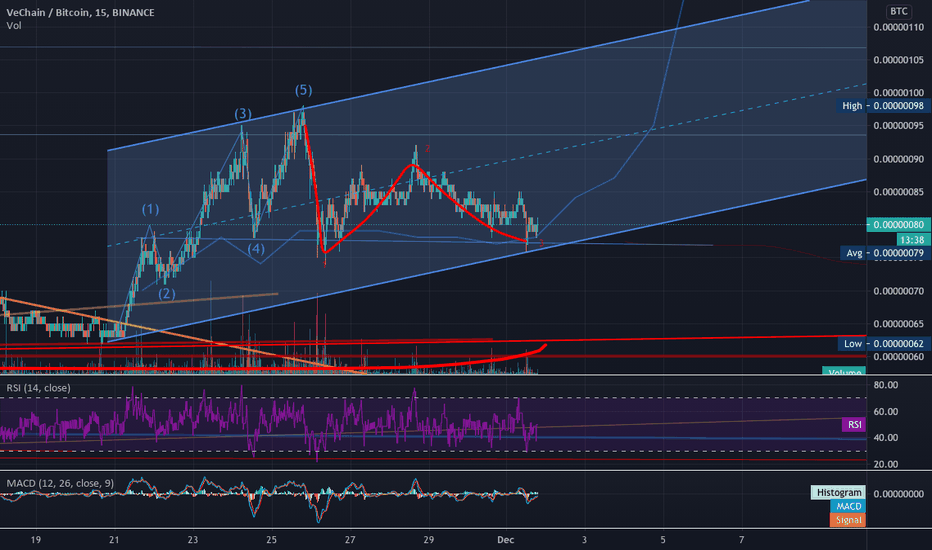Click the High 0.00000098 price label
This screenshot has height=550, width=932.
883,106
